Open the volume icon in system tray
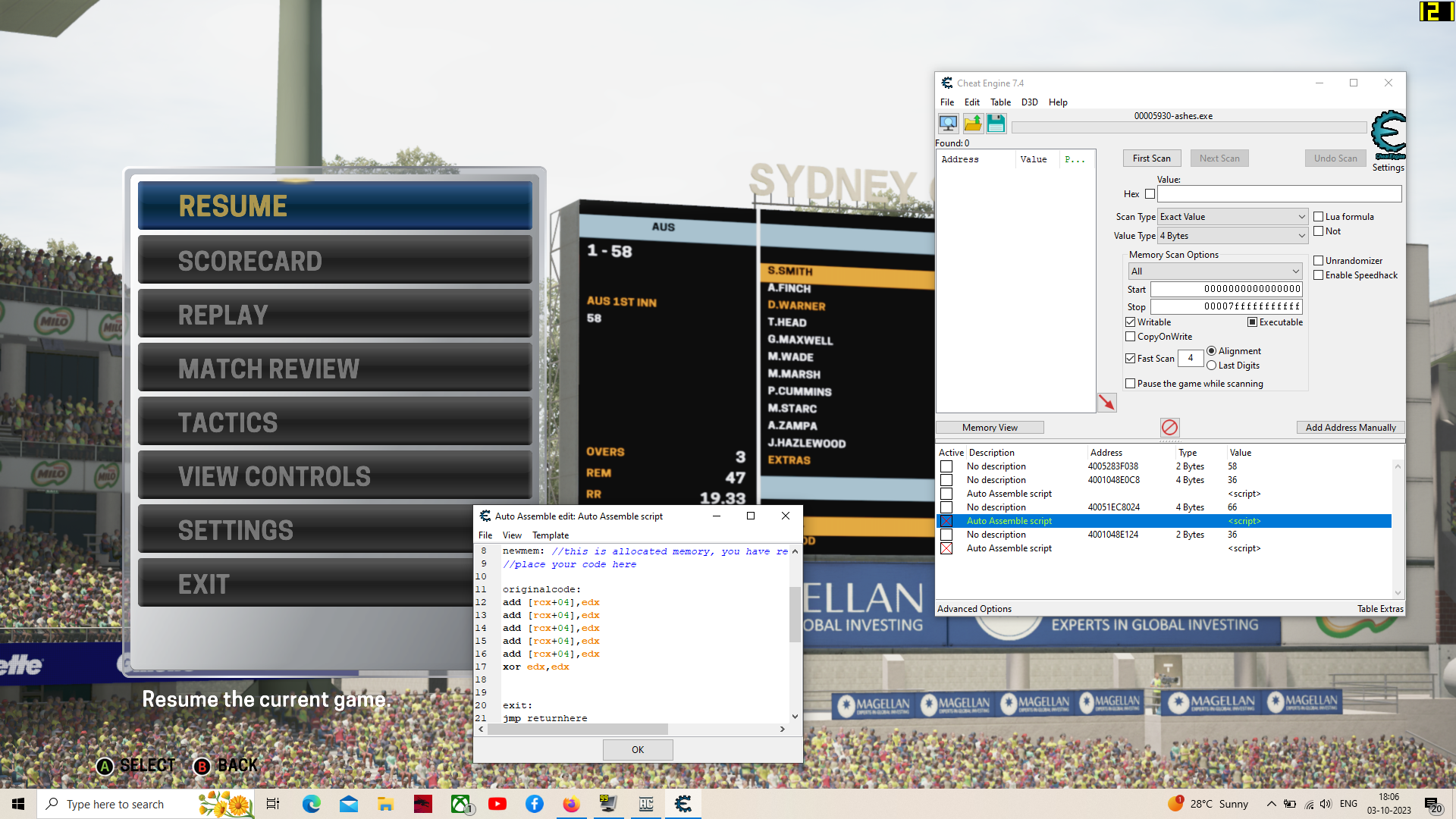 (1326, 804)
